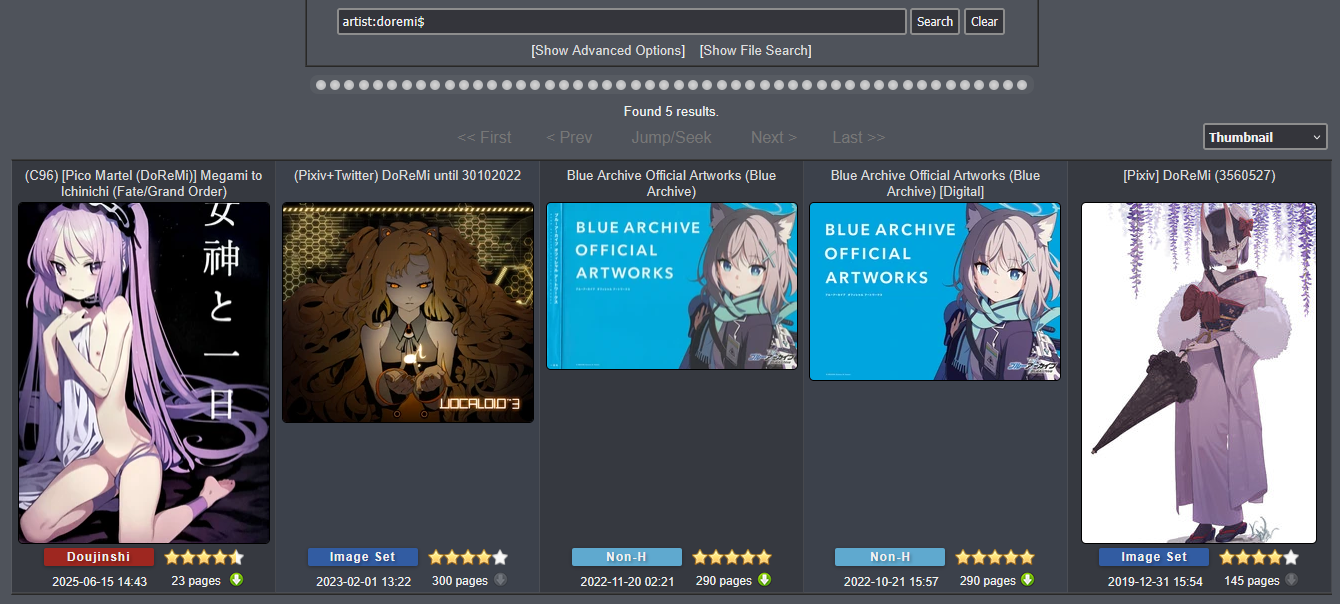The width and height of the screenshot is (1340, 604).
Task: Open the VOCALOID 3 cover thumbnail
Action: coord(408,313)
